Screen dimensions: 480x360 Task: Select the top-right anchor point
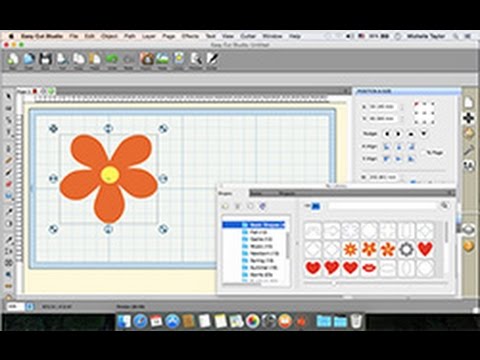pyautogui.click(x=433, y=104)
